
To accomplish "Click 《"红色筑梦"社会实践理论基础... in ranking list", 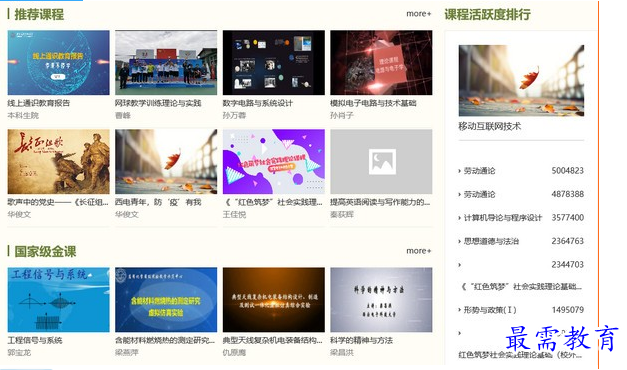I will (521, 286).
